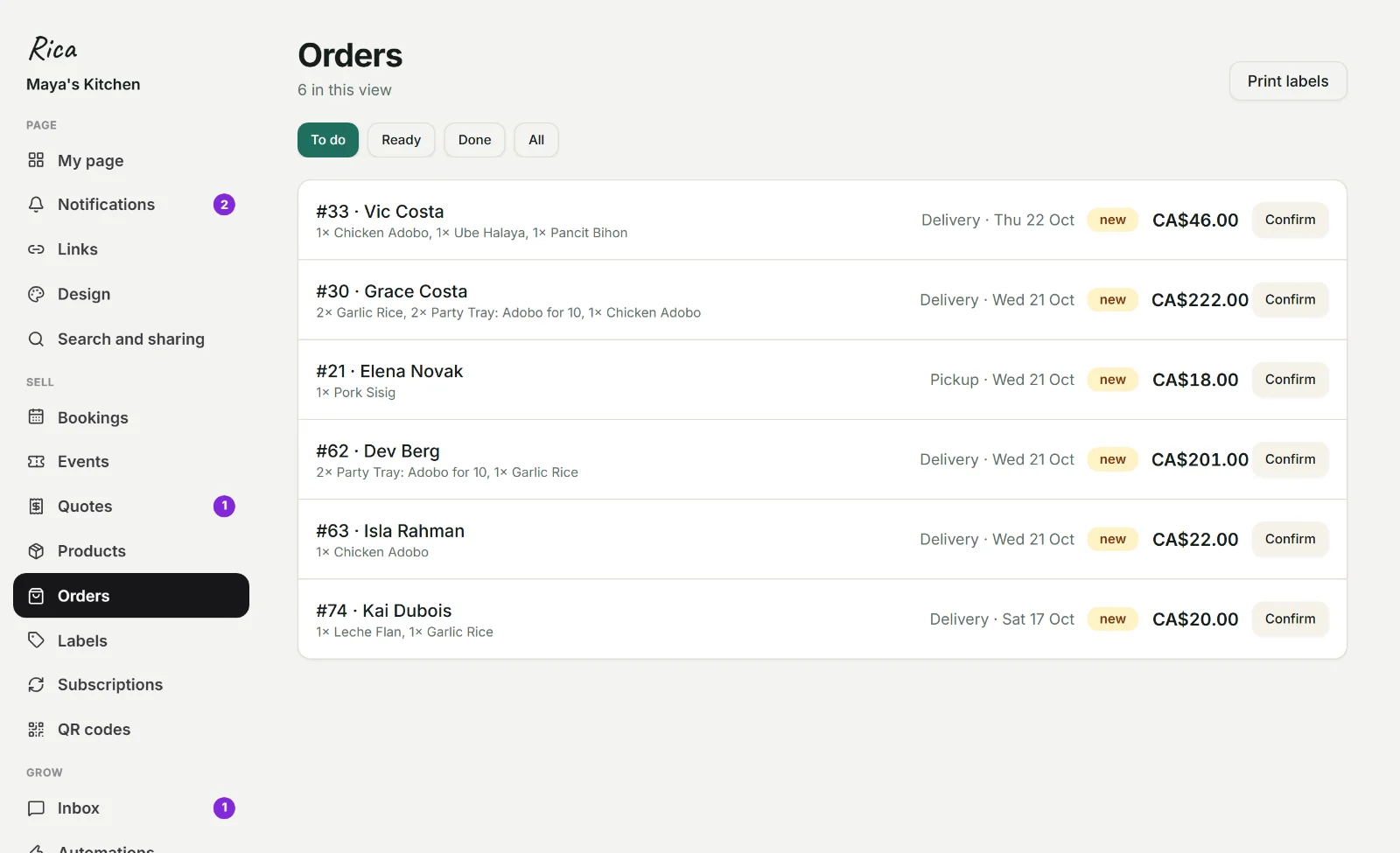This screenshot has height=853, width=1400.
Task: Confirm order #30 for Grace Costa
Action: click(x=1290, y=299)
